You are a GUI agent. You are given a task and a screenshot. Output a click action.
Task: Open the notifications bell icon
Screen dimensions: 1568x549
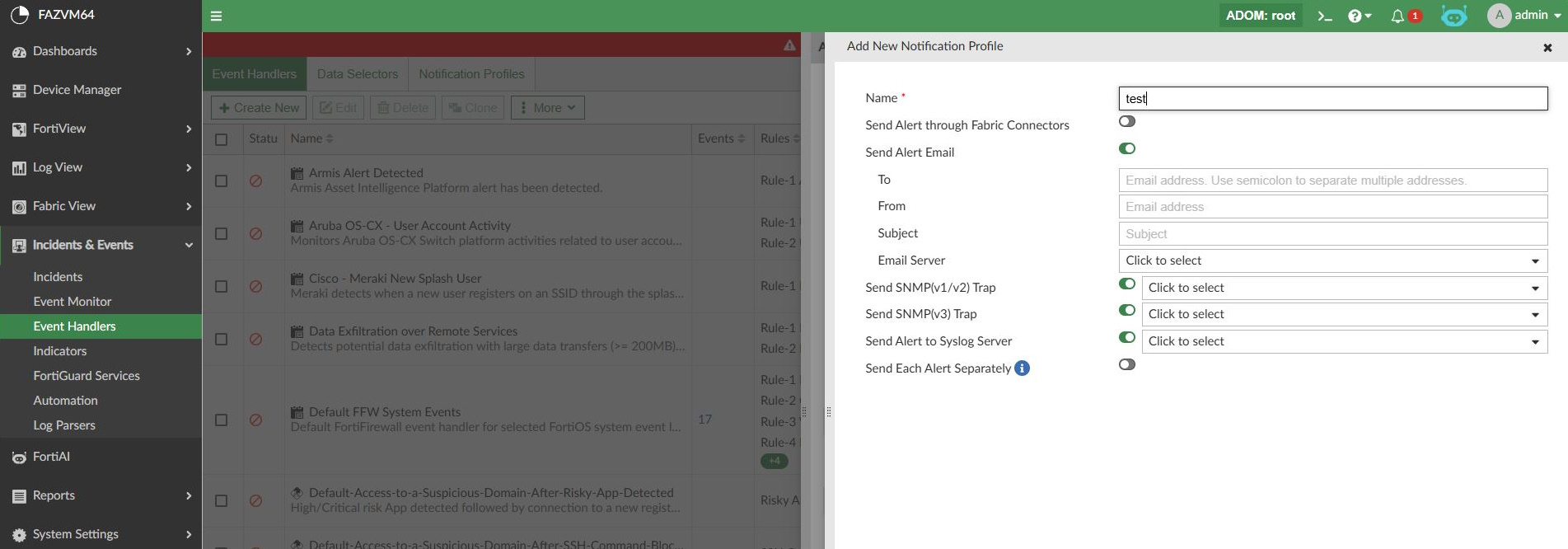coord(1397,16)
